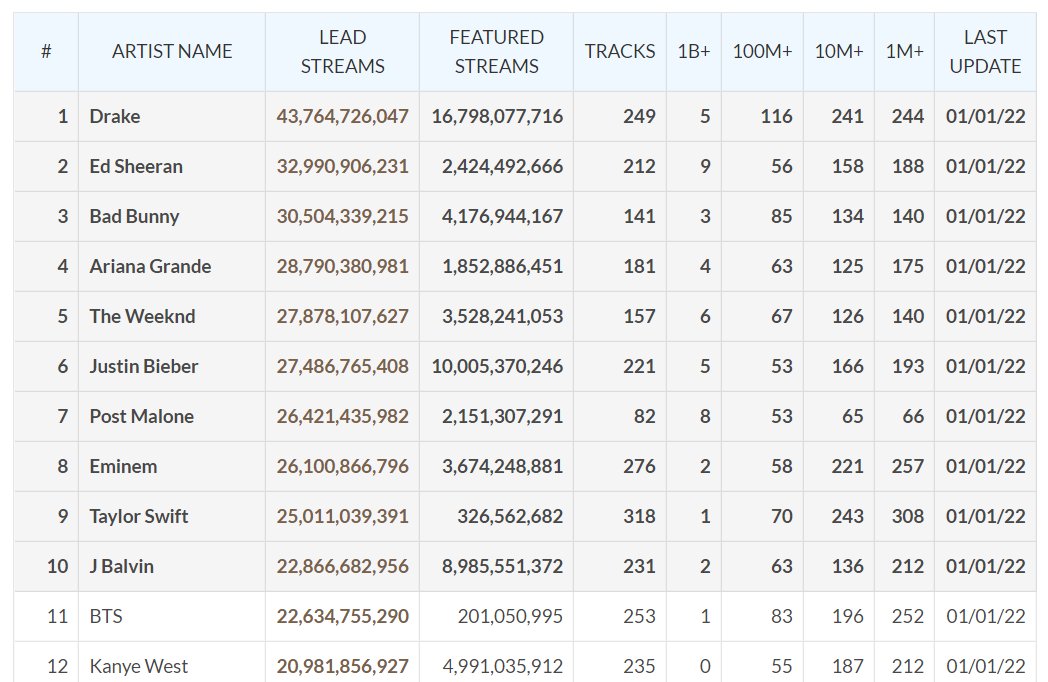Click J Balvin's lead streams 22,866,682,956
Image resolution: width=1048 pixels, height=682 pixels.
click(x=342, y=566)
